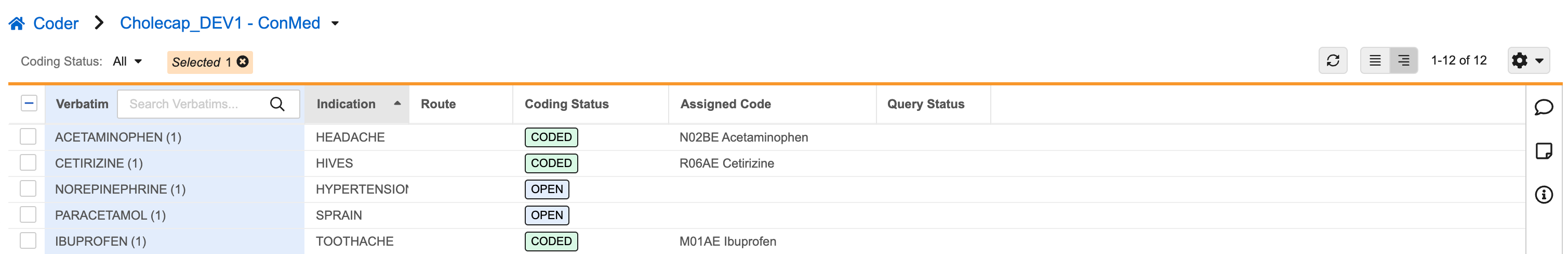Switch to indented list view
Viewport: 1568px width, 254px height.
point(1403,61)
